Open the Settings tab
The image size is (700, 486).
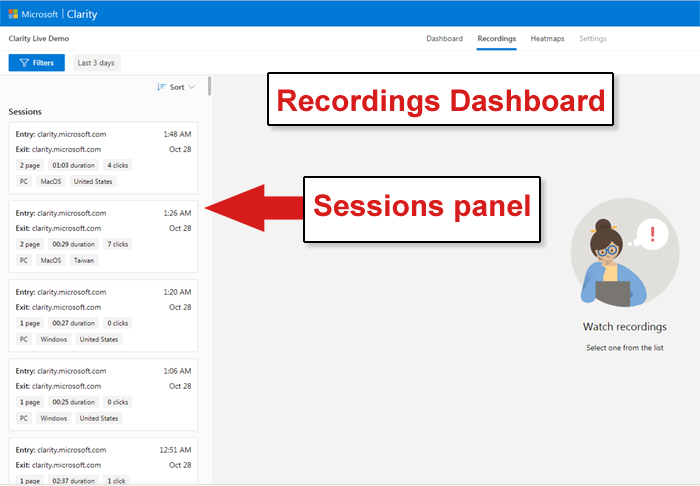592,39
